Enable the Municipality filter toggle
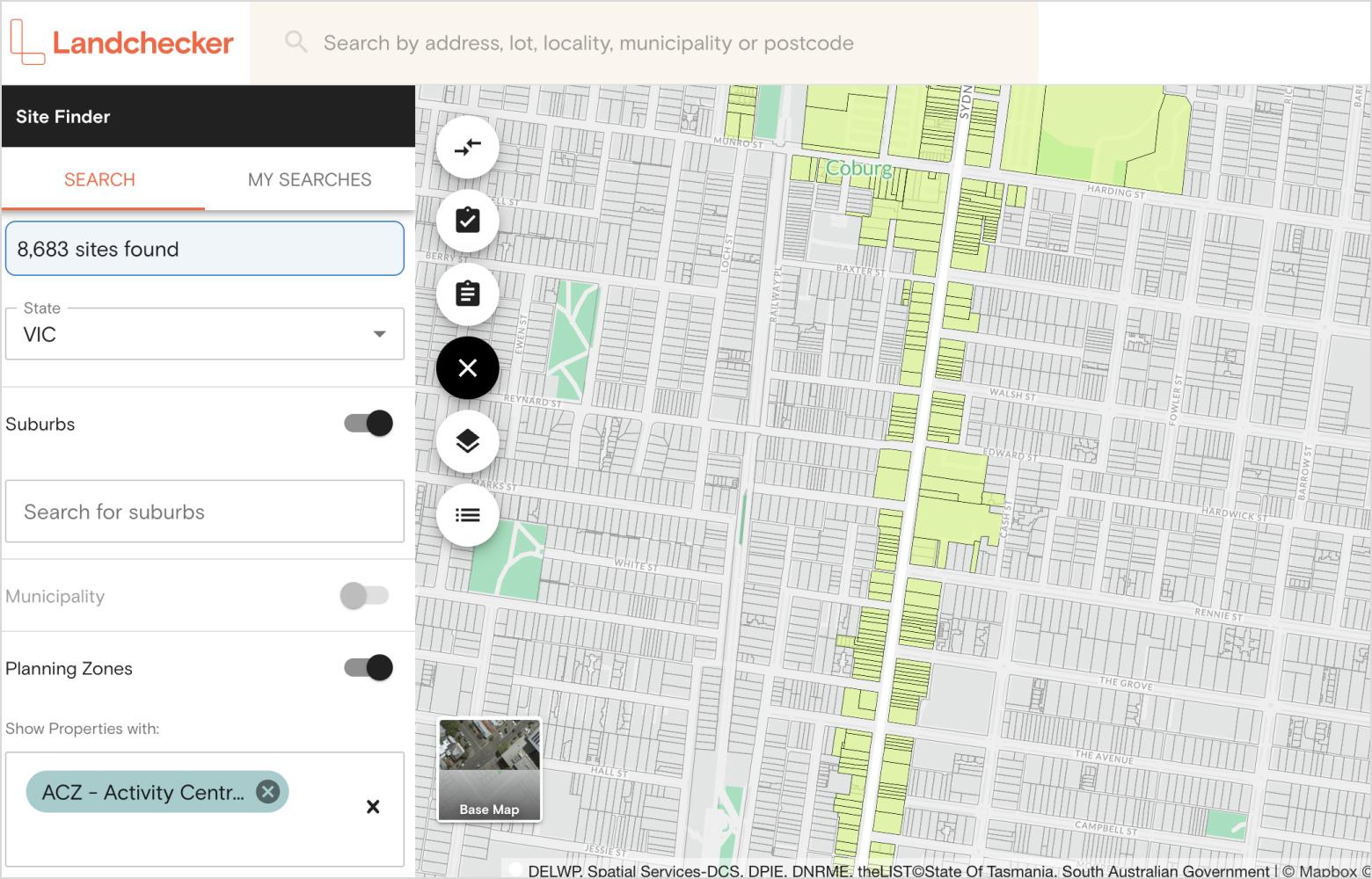1372x879 pixels. (x=364, y=596)
